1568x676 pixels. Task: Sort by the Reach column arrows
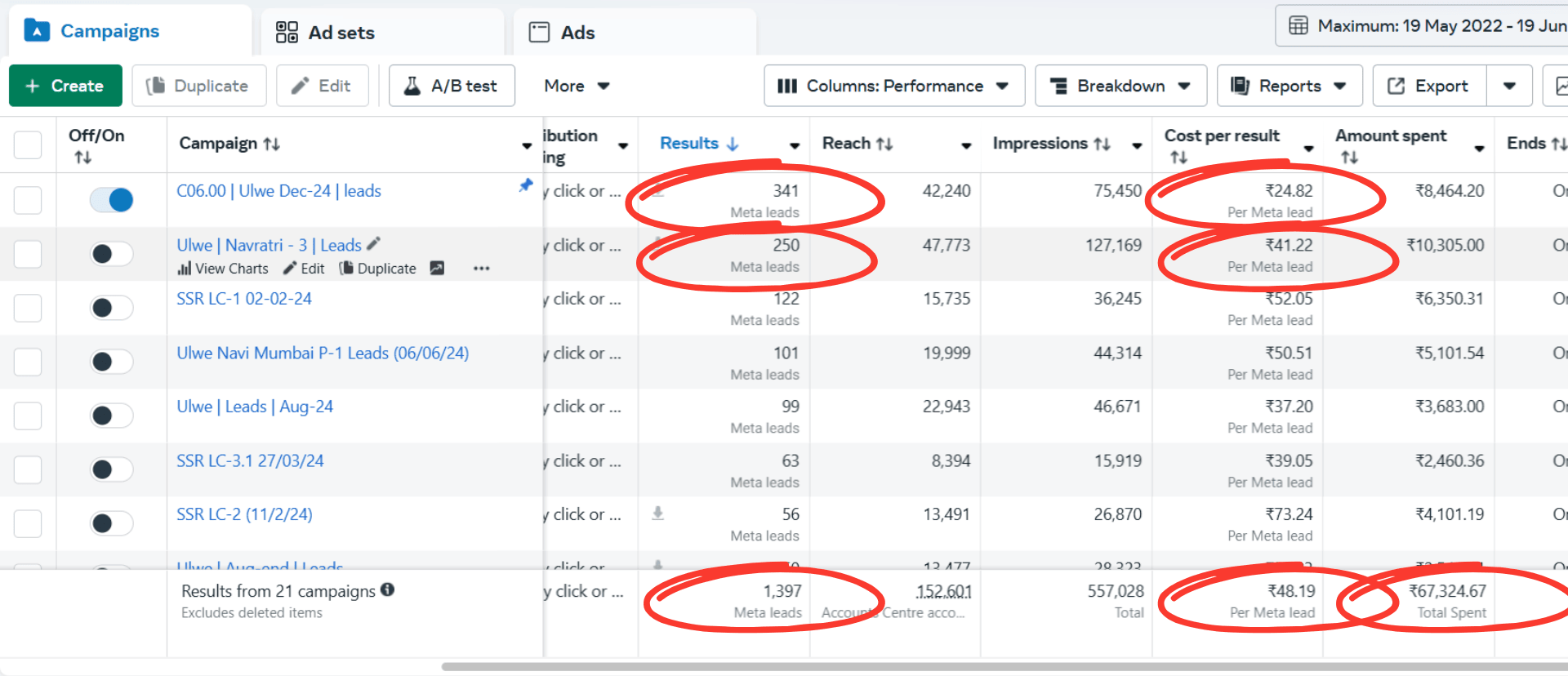click(884, 145)
